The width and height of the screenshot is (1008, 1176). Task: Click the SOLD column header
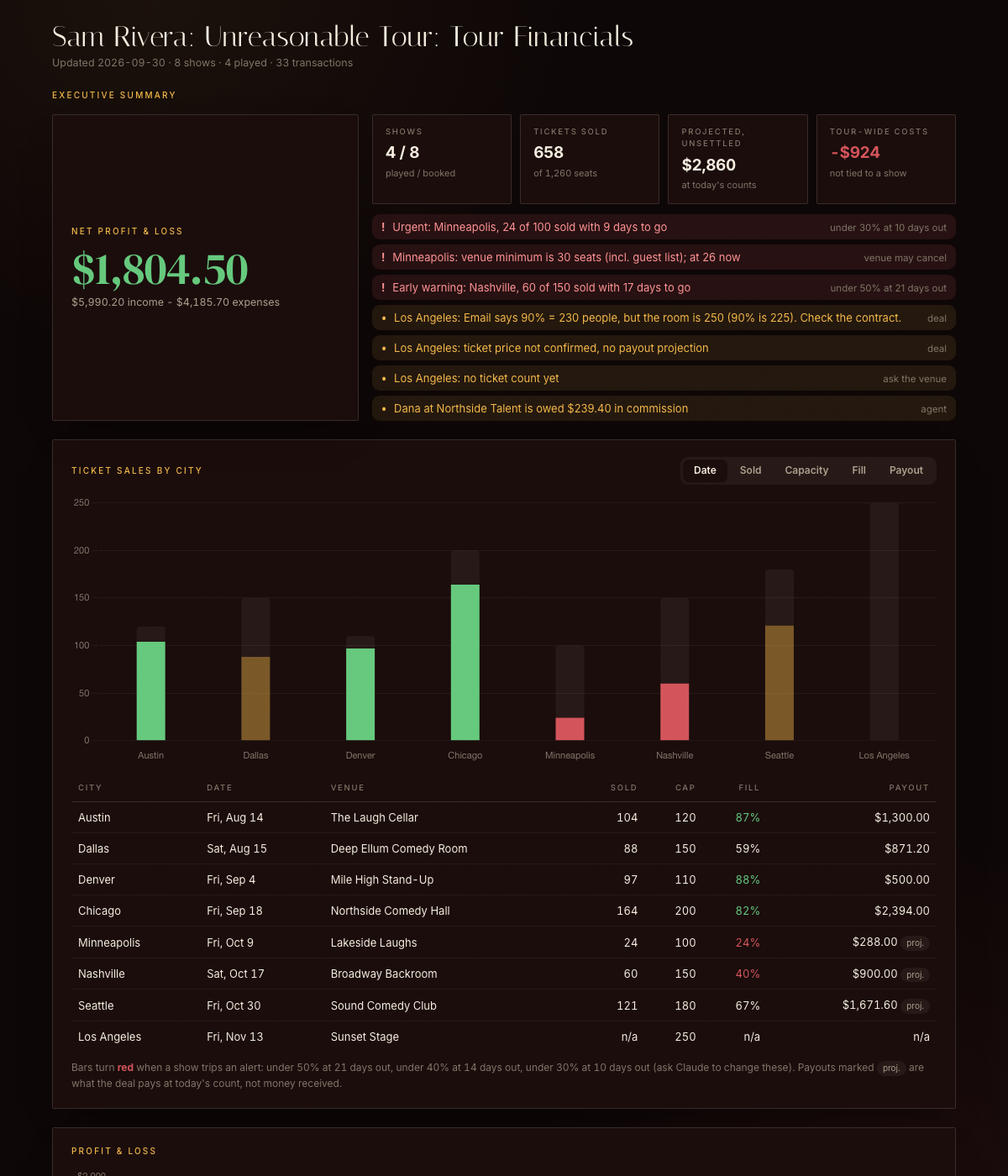click(623, 788)
